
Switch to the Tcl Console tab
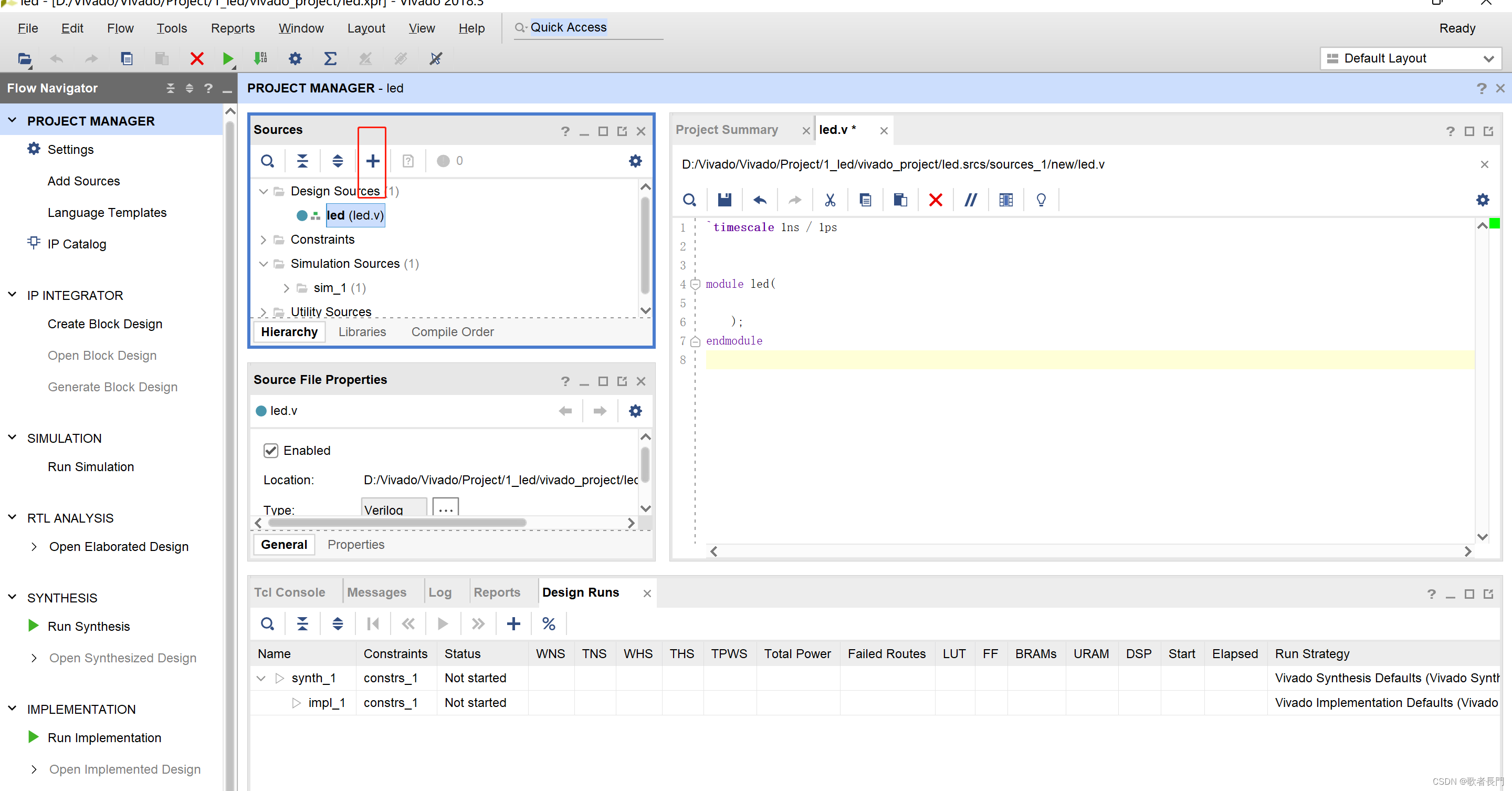tap(289, 592)
